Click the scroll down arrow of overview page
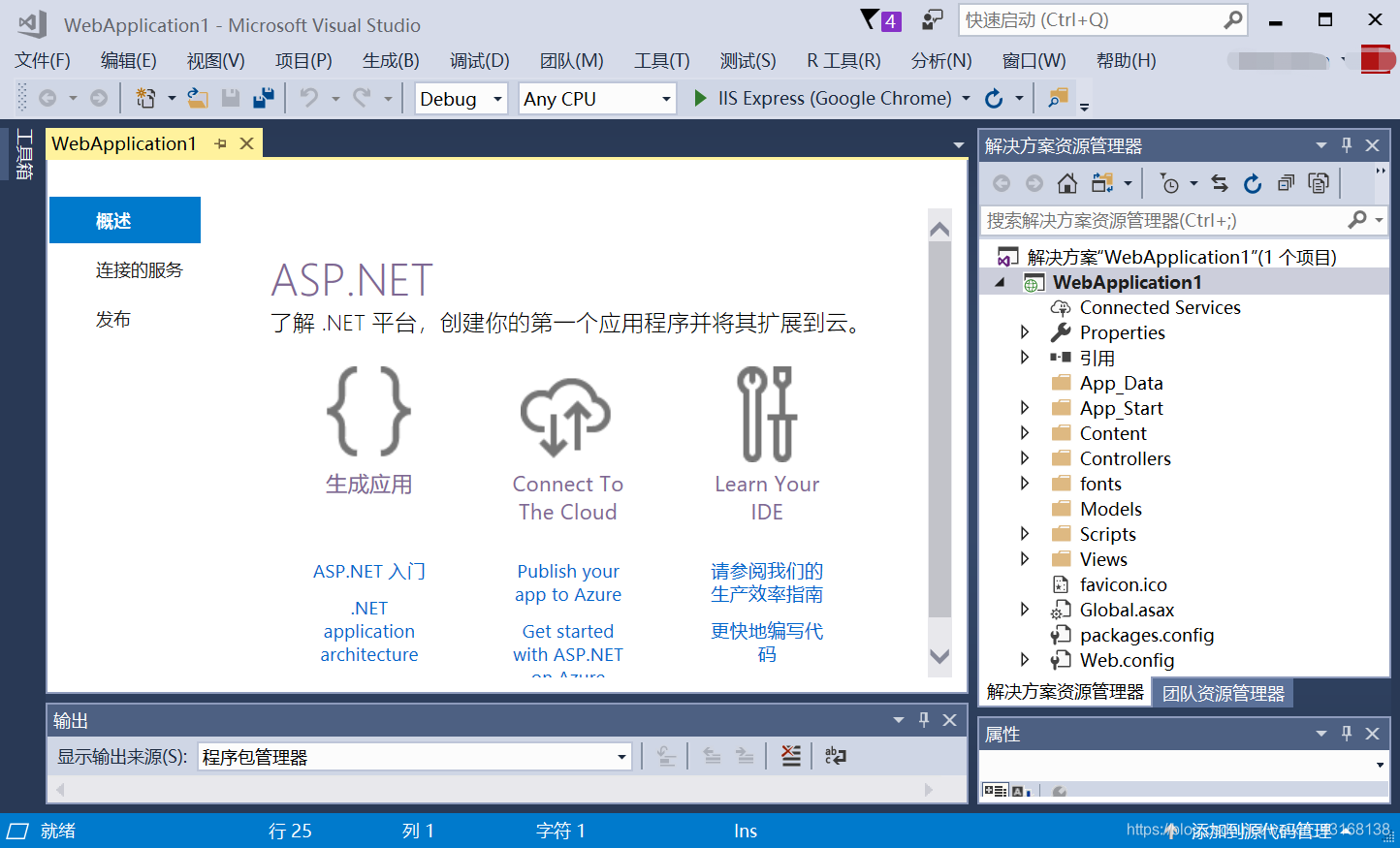1400x848 pixels. pyautogui.click(x=939, y=656)
